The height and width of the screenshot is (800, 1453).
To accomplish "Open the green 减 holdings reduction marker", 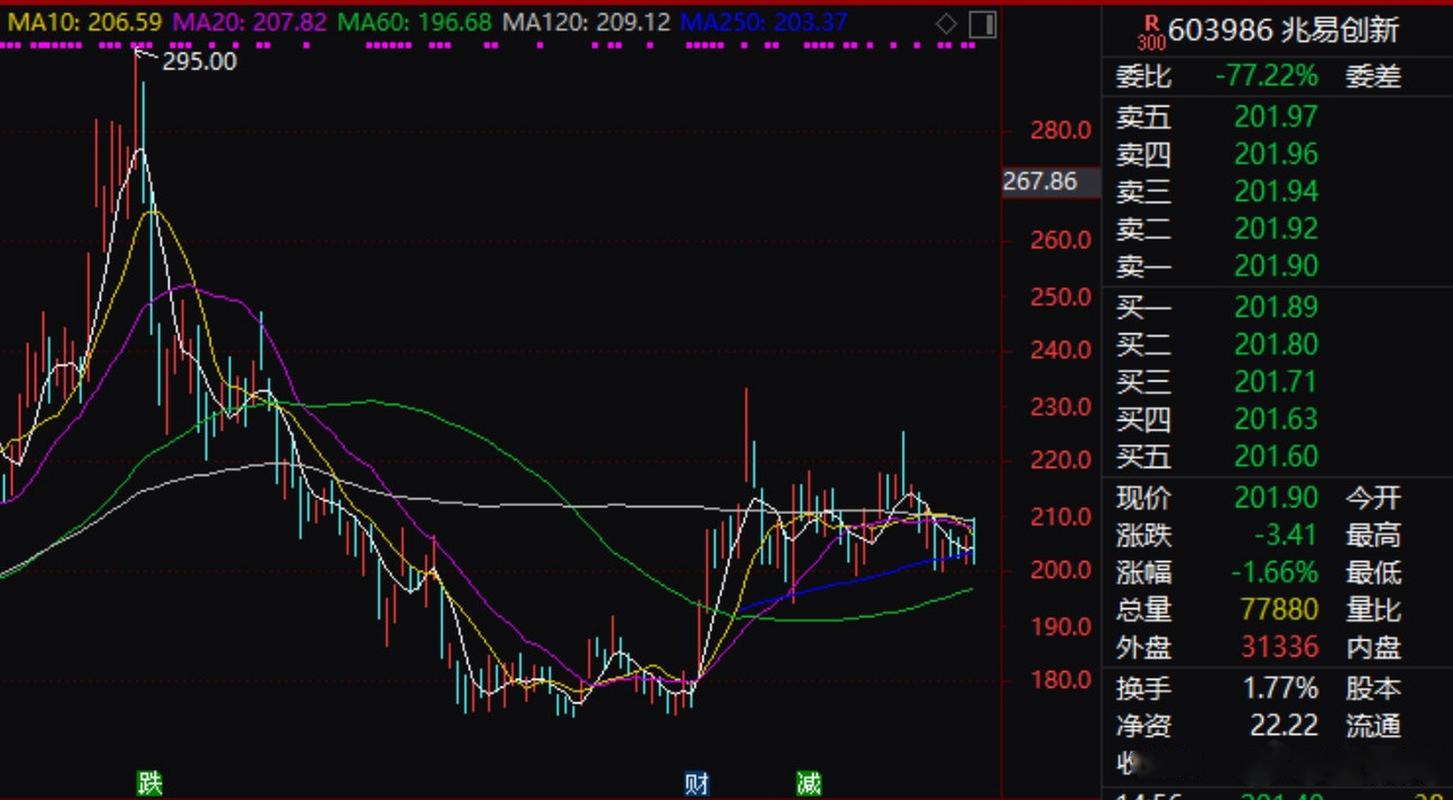I will 808,783.
